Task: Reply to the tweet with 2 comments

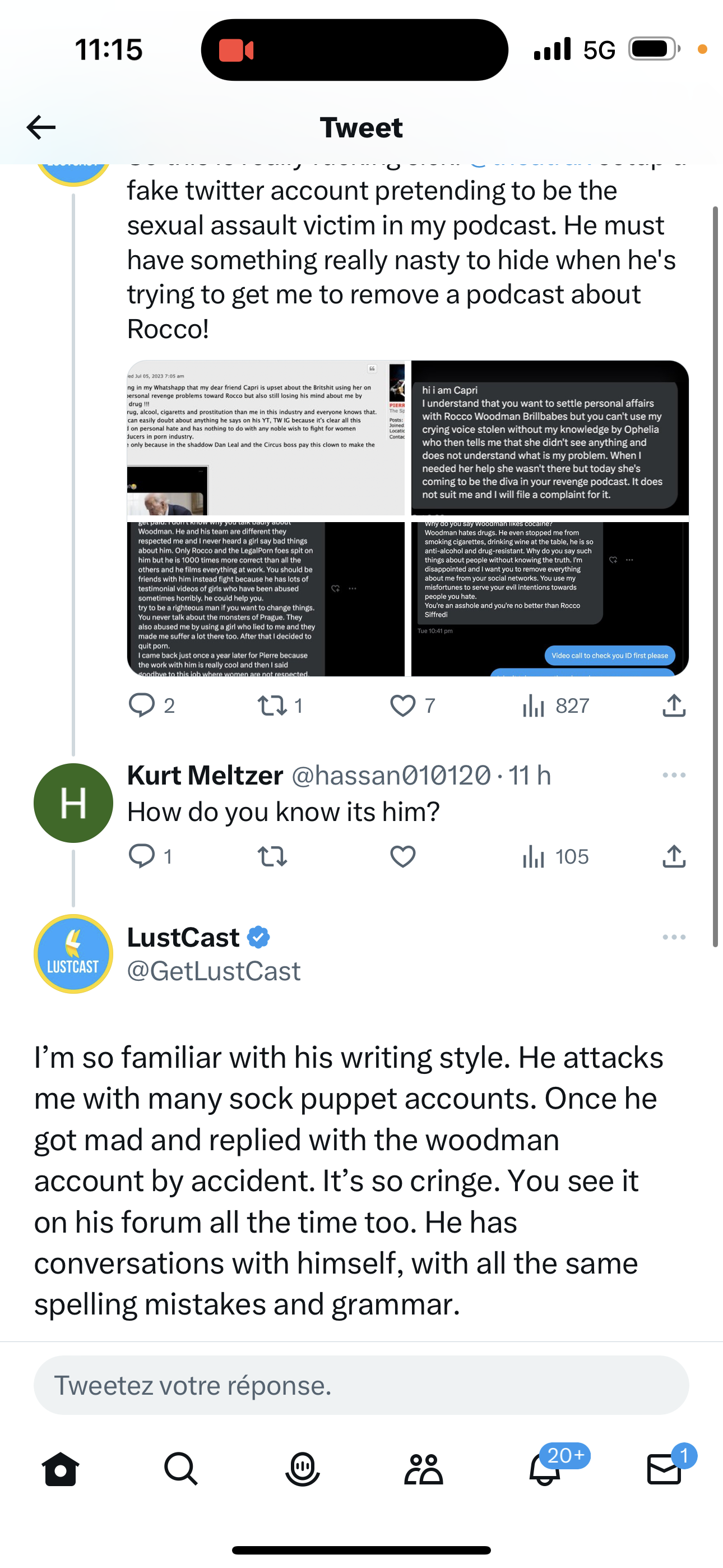Action: click(x=142, y=705)
